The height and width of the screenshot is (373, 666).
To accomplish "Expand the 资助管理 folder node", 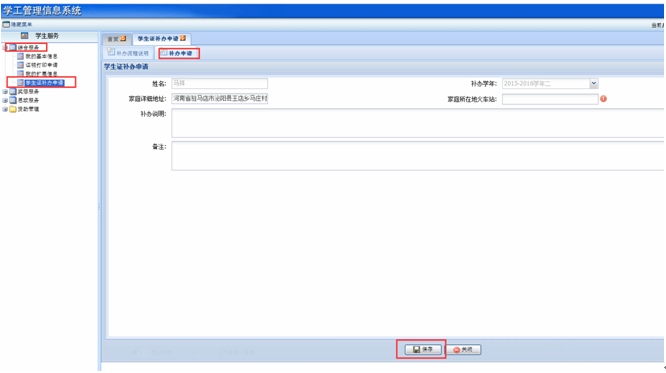I will click(5, 109).
